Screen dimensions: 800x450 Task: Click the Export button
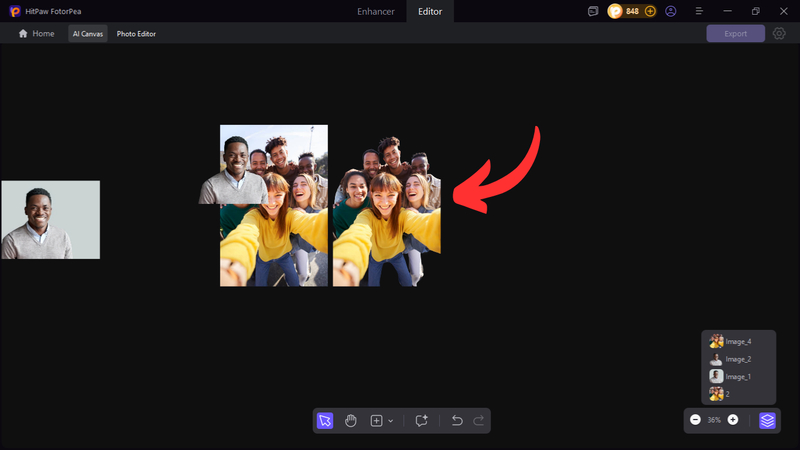click(x=735, y=34)
